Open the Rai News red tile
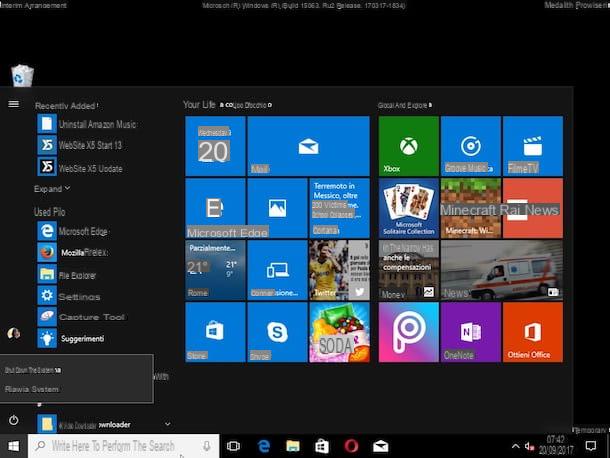 533,208
